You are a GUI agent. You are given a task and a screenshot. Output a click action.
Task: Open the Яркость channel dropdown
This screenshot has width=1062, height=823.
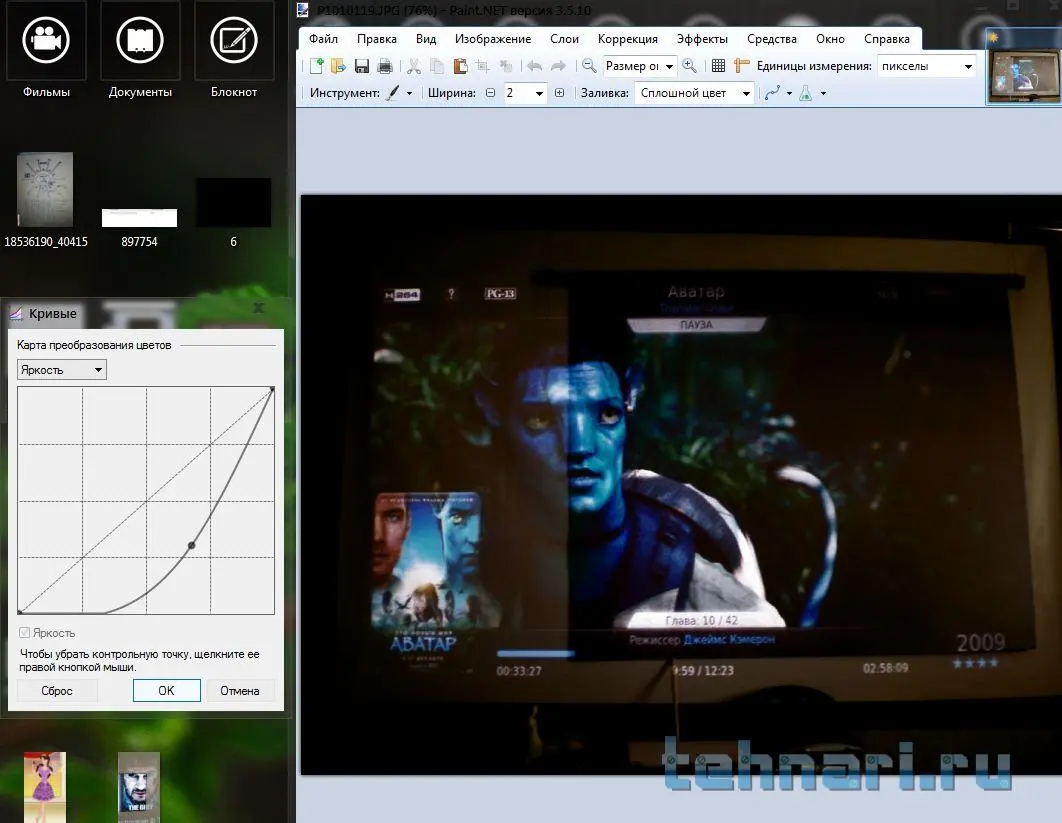coord(62,370)
